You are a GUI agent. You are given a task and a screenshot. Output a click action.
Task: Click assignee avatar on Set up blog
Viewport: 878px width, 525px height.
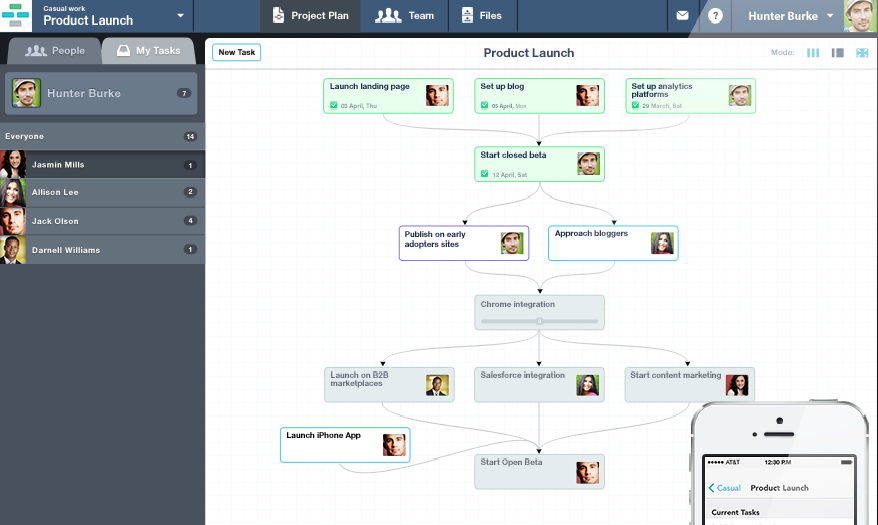click(x=587, y=96)
